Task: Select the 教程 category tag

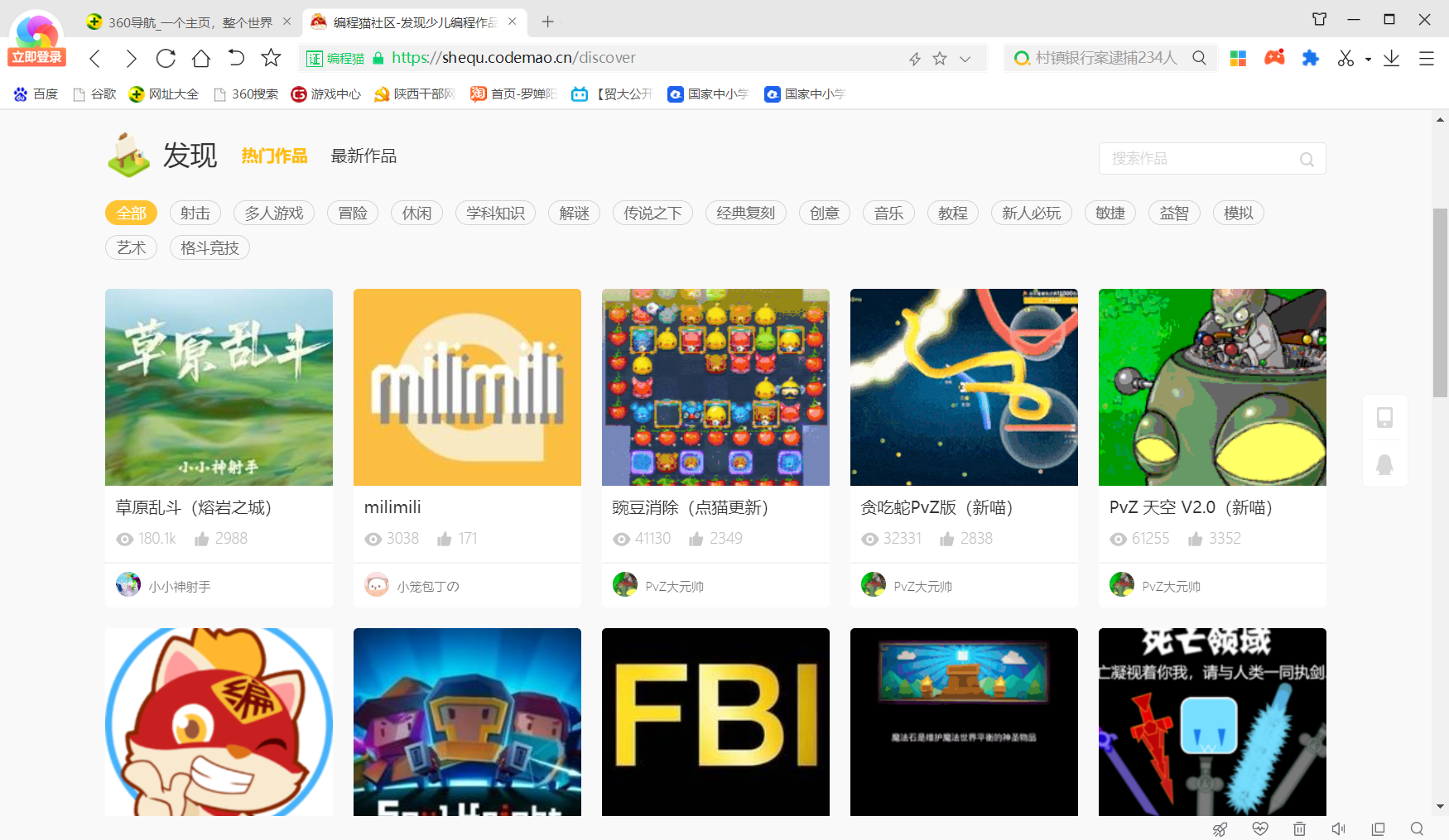Action: [952, 214]
